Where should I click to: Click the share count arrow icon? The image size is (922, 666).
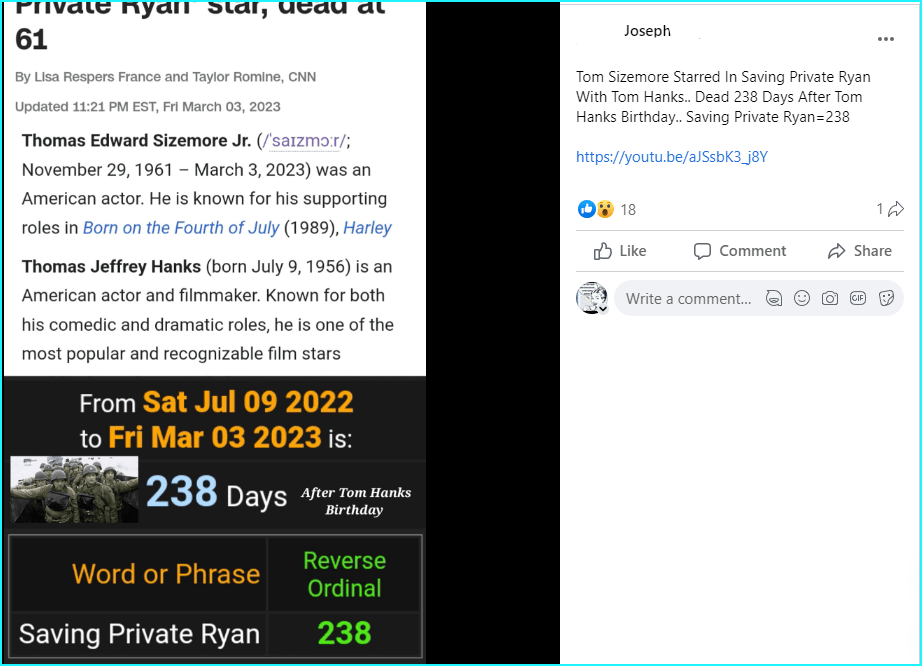point(895,209)
